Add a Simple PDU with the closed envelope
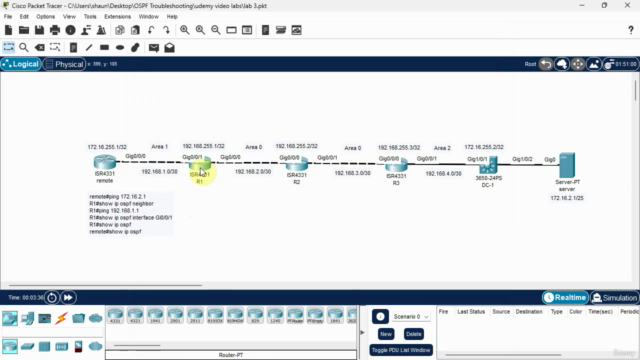The width and height of the screenshot is (640, 360). [154, 48]
